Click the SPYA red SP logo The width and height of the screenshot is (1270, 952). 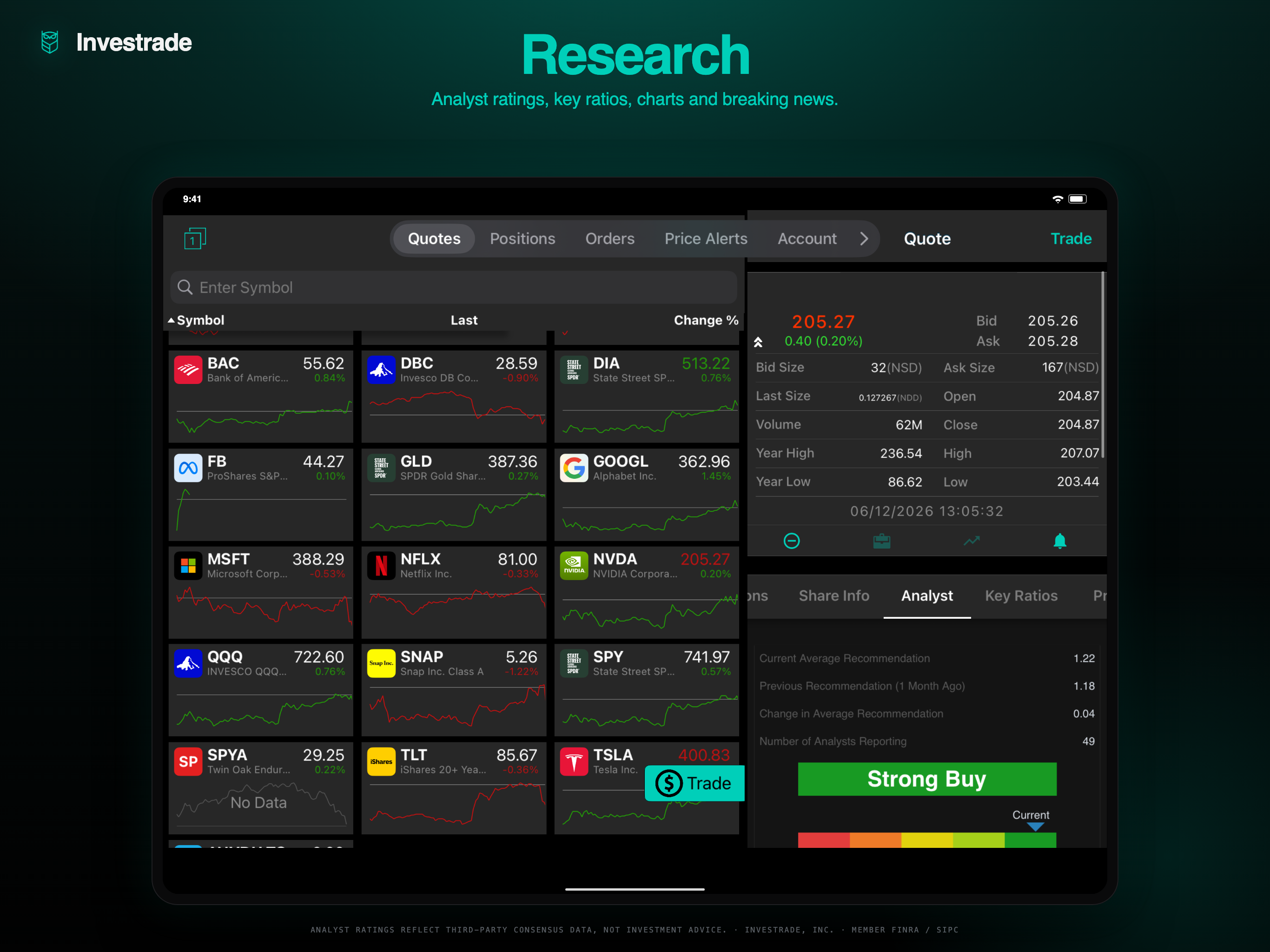tap(188, 761)
